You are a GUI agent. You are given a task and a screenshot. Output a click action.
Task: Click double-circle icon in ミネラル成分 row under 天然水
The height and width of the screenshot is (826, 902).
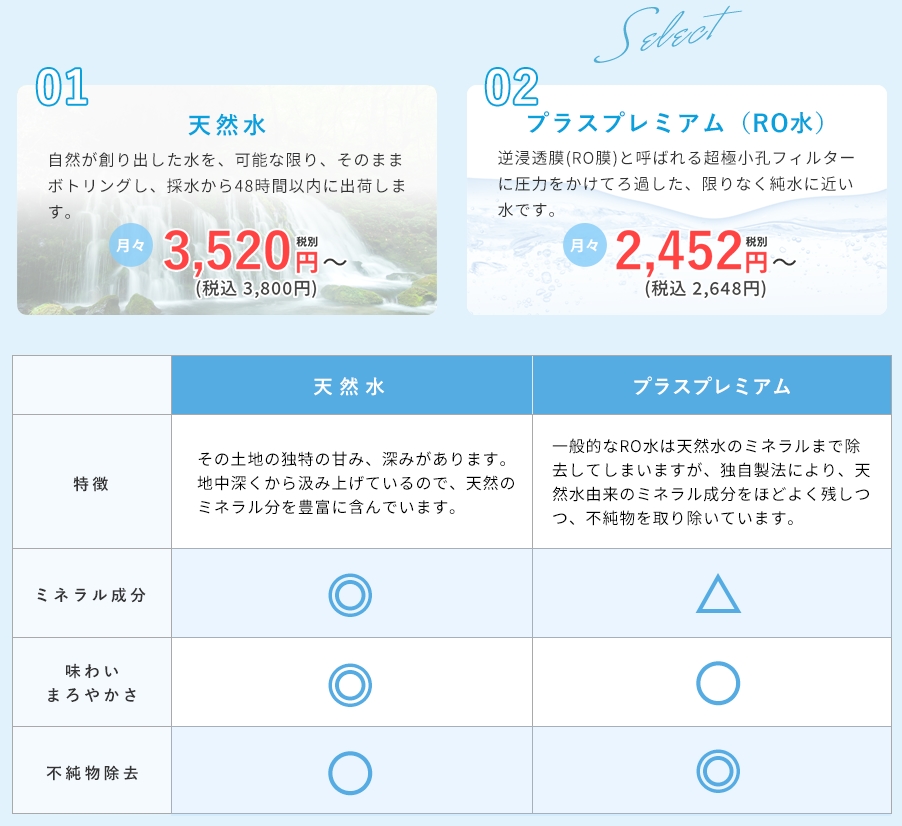pos(350,595)
